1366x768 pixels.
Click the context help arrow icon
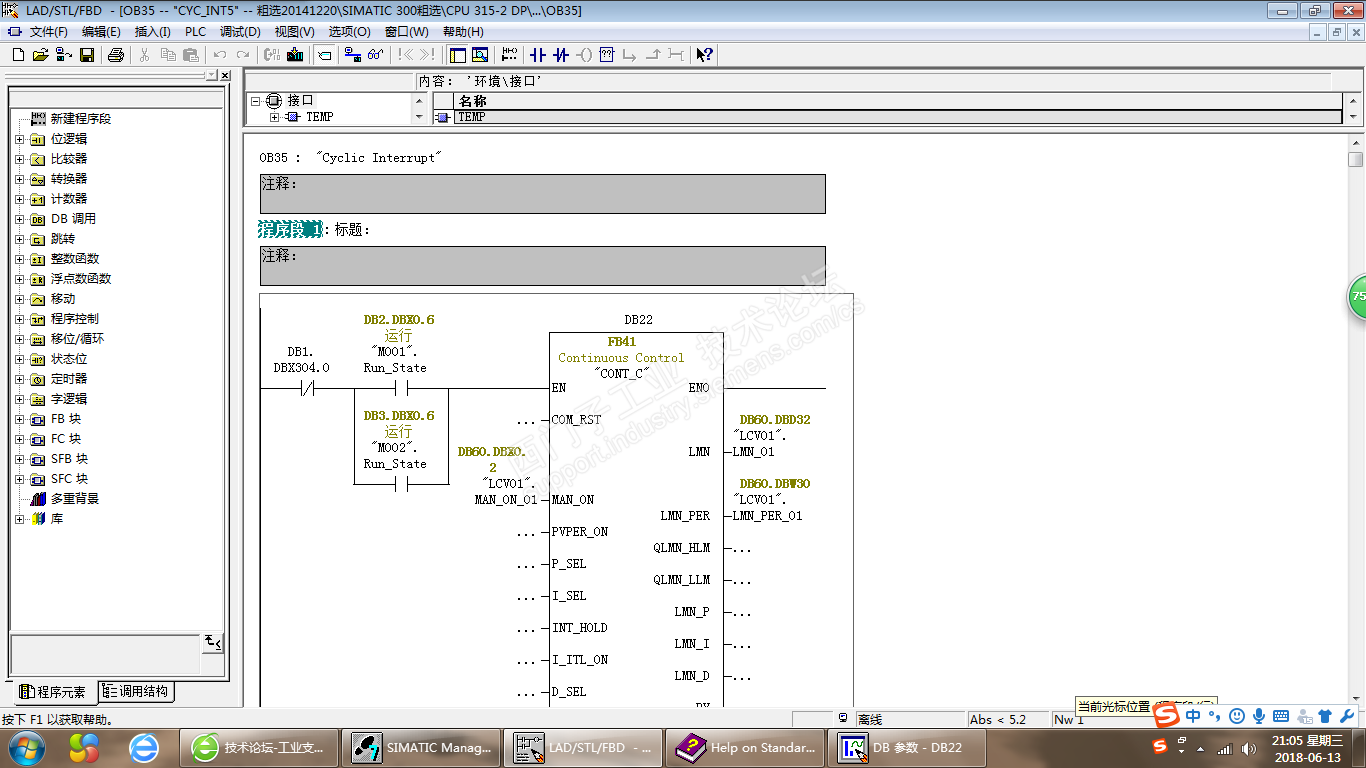(x=704, y=55)
